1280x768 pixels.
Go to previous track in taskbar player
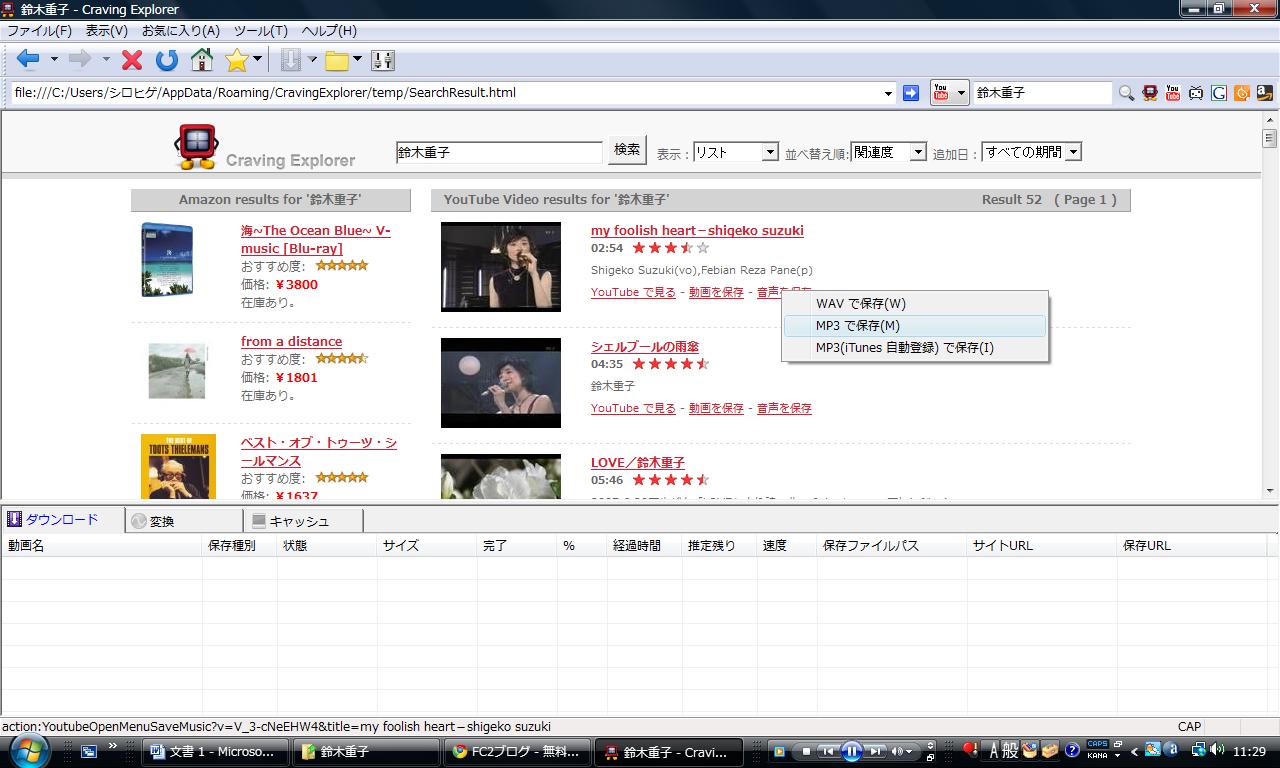pos(829,751)
